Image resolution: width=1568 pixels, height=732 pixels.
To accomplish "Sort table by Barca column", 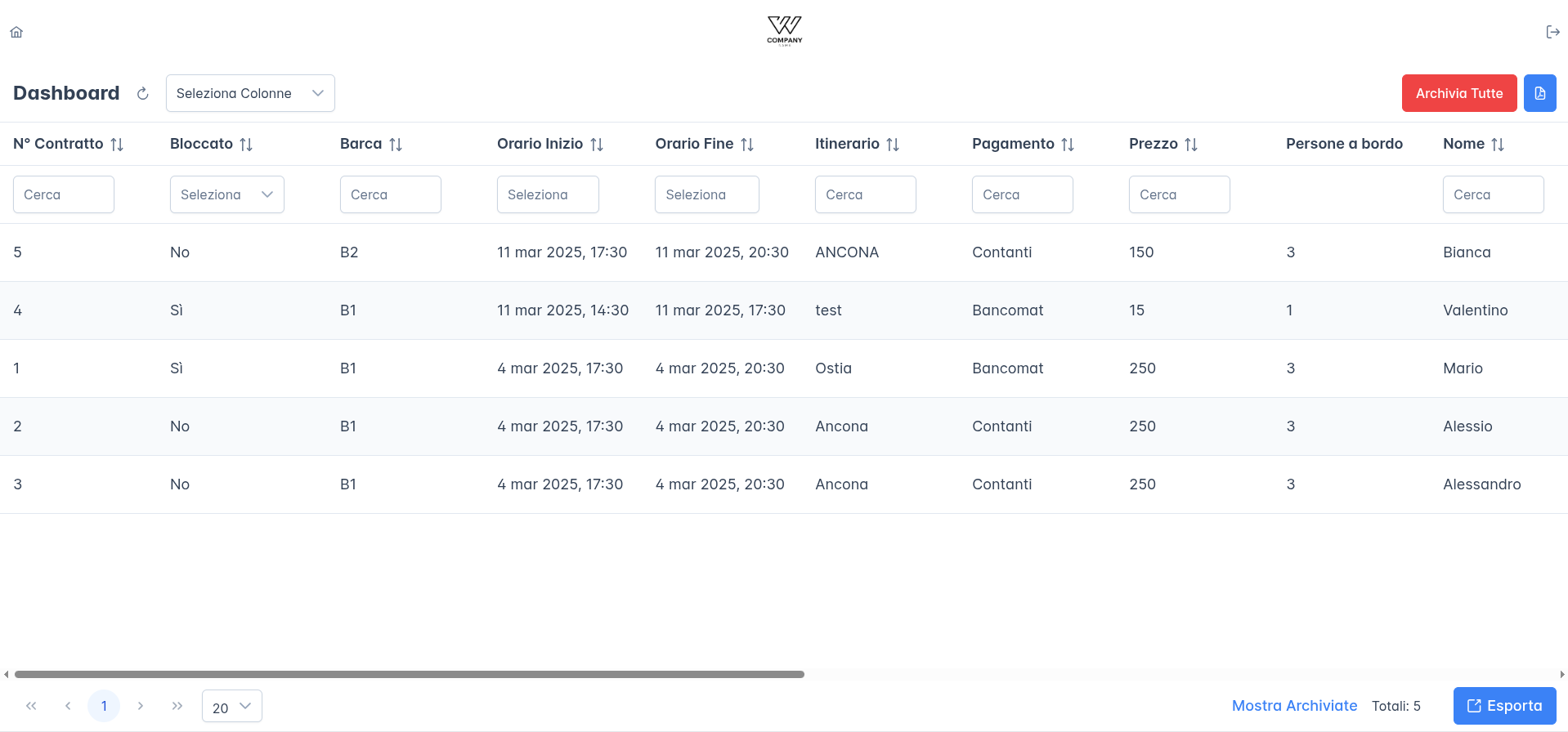I will [x=396, y=145].
